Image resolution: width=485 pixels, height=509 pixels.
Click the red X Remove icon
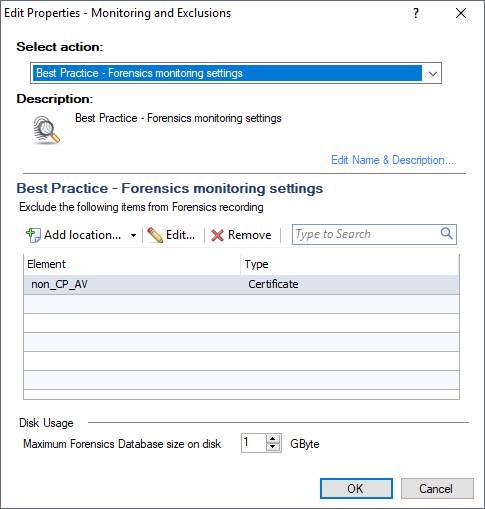click(x=217, y=235)
